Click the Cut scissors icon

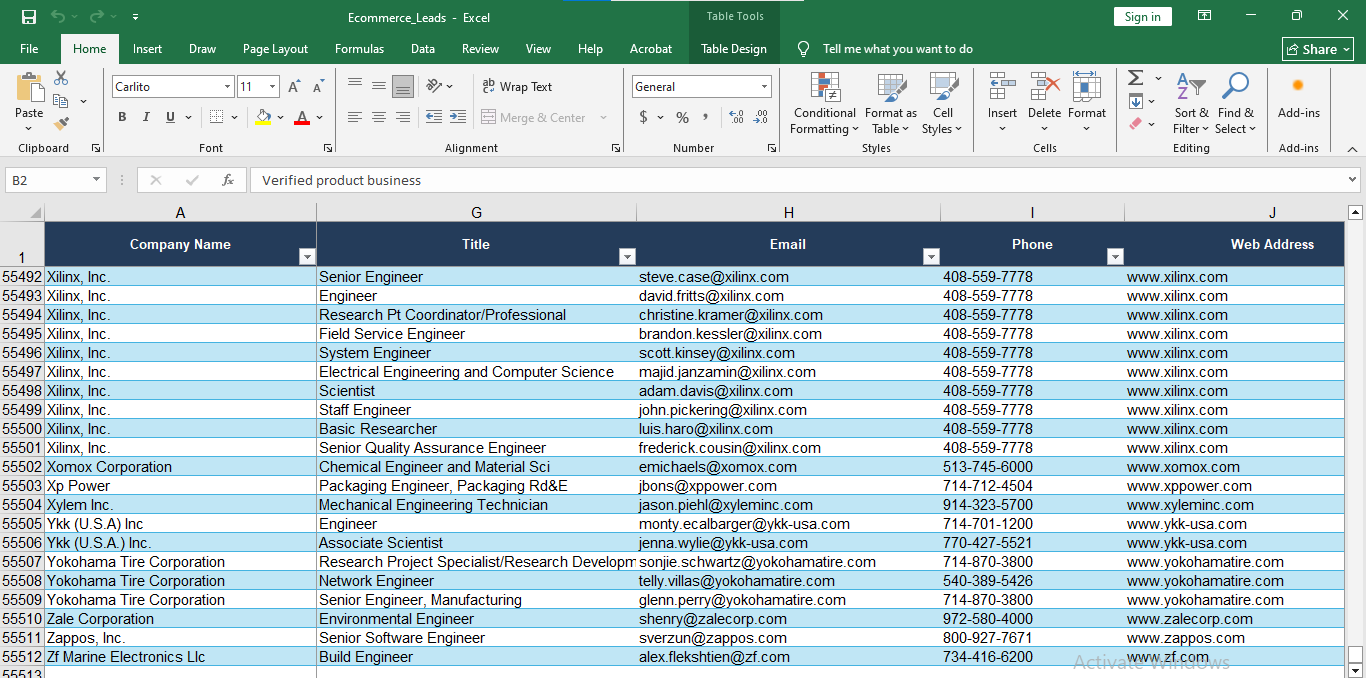click(x=61, y=78)
